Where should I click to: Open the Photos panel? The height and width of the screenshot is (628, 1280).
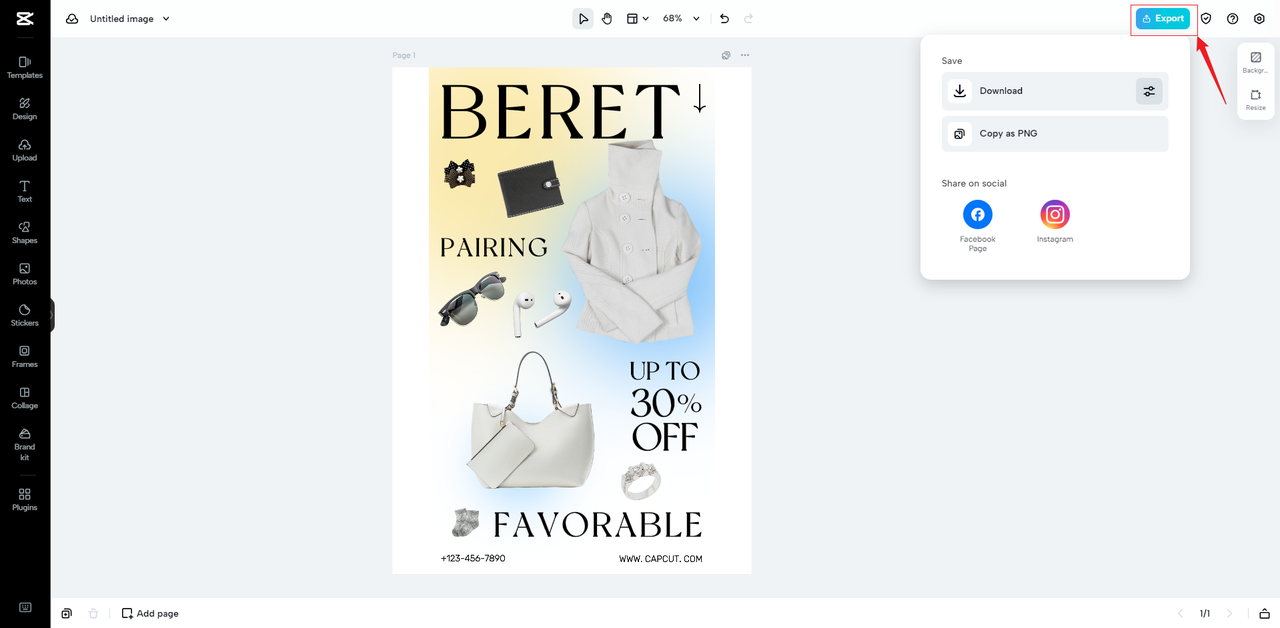(24, 274)
